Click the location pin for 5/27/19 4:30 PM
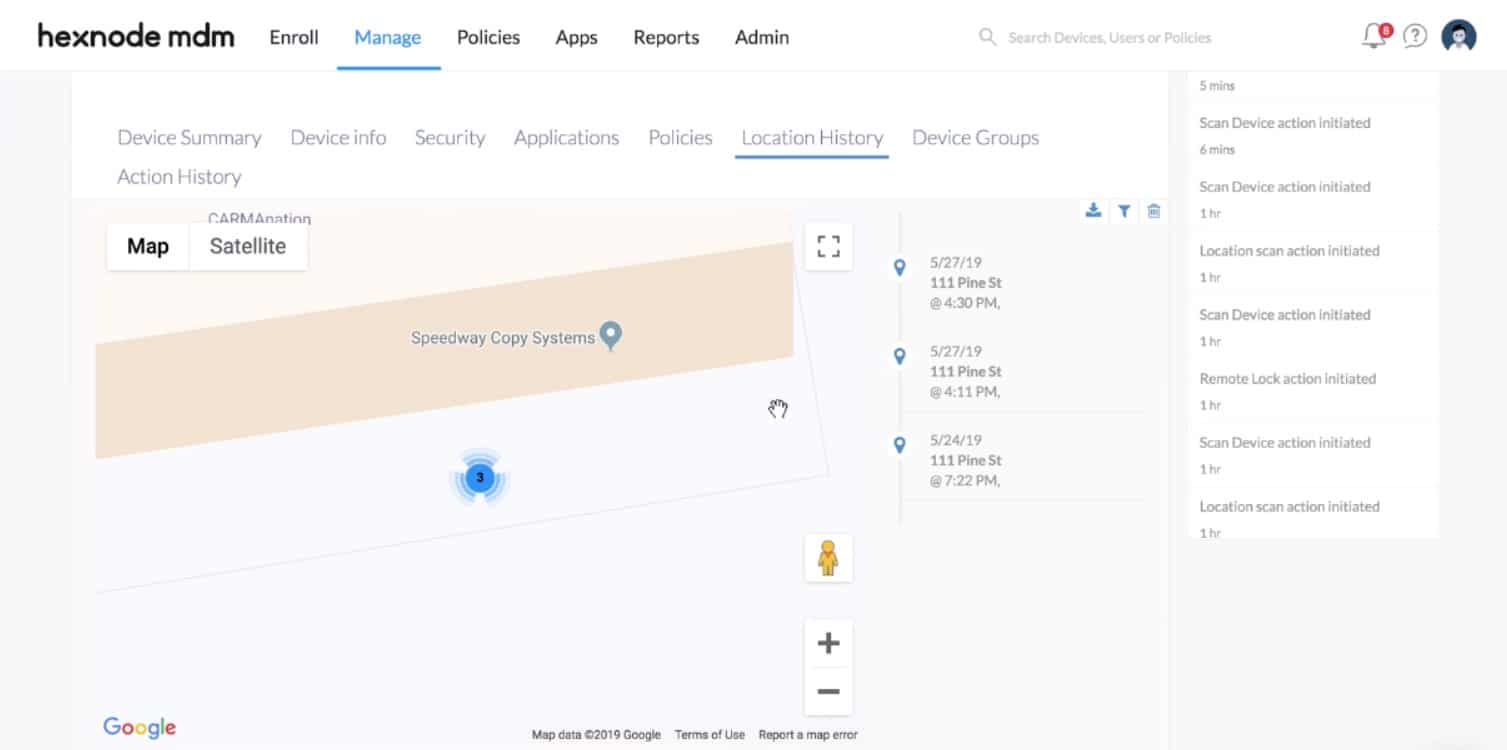1507x750 pixels. [899, 267]
